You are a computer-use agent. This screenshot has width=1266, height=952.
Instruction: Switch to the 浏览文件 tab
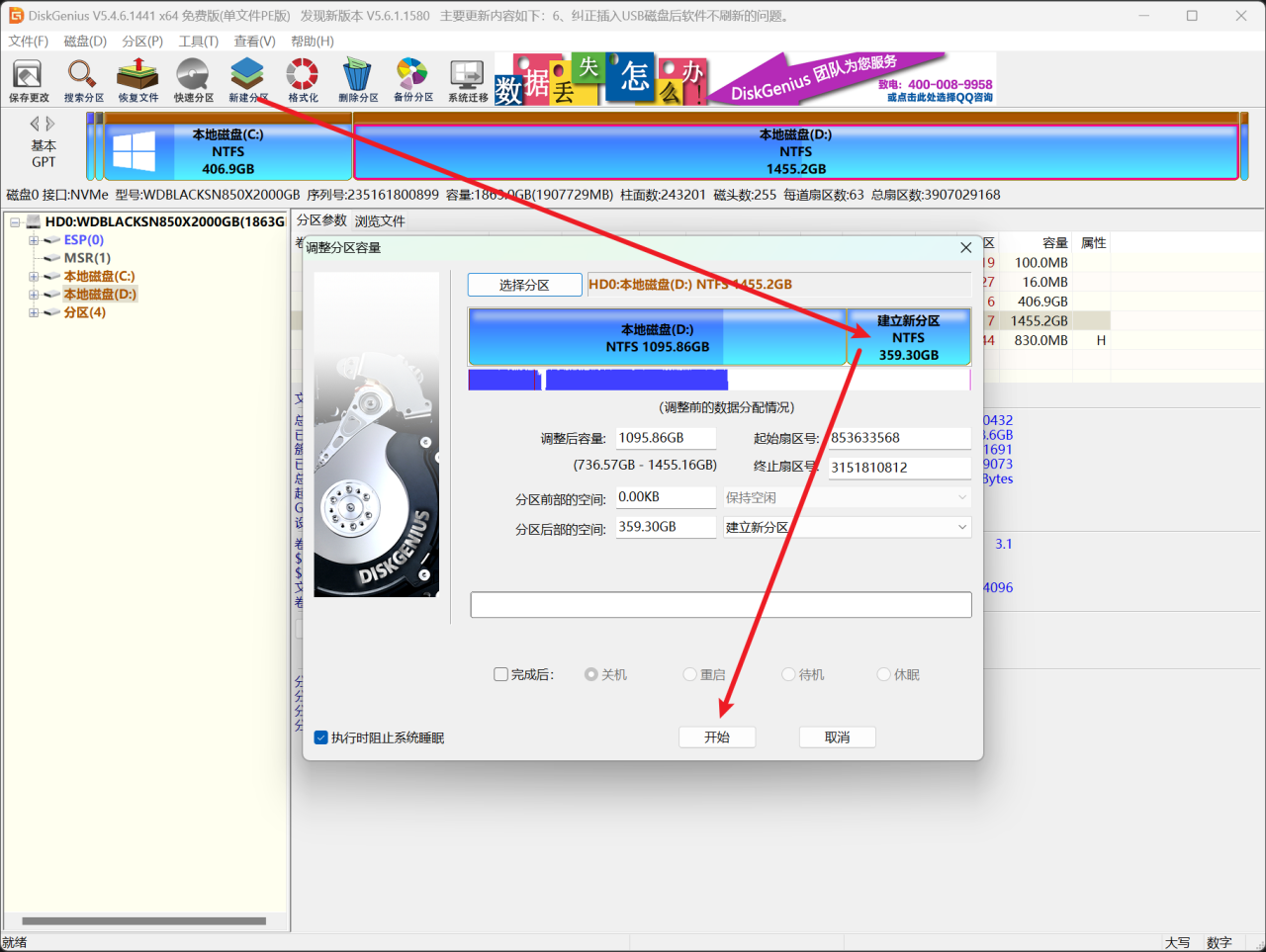tap(380, 220)
